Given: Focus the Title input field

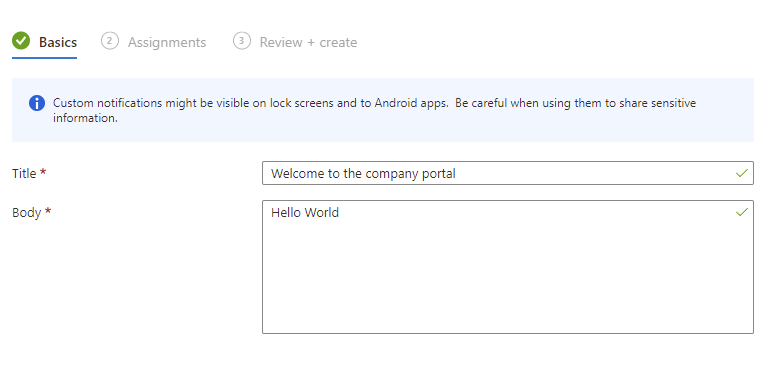Looking at the screenshot, I should pyautogui.click(x=507, y=173).
